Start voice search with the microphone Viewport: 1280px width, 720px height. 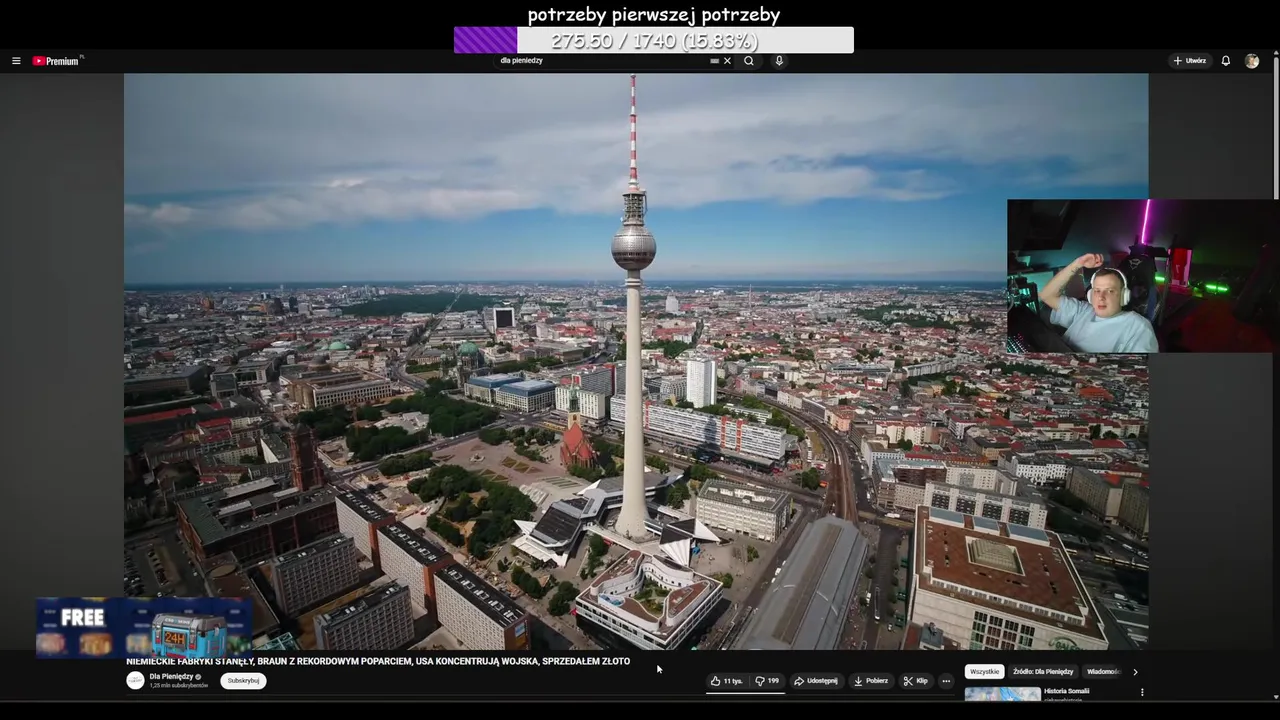point(779,61)
